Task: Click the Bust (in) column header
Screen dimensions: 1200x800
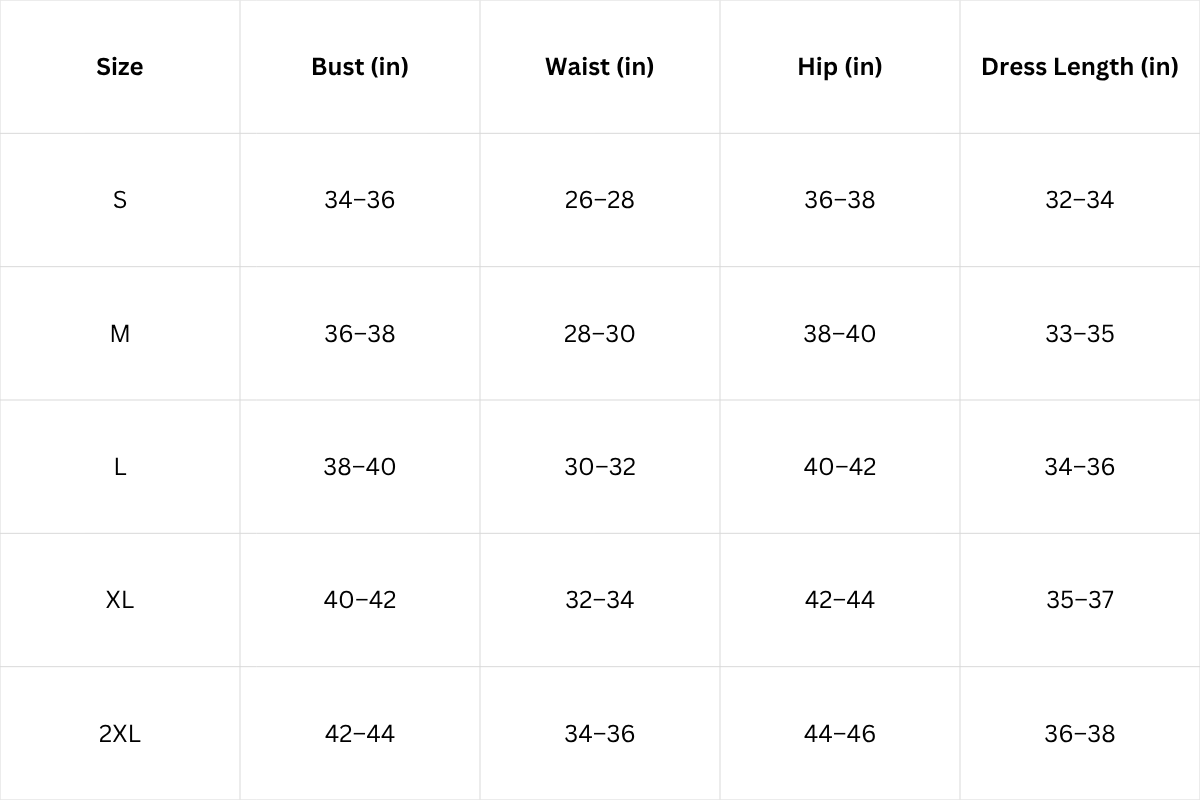Action: (x=360, y=67)
